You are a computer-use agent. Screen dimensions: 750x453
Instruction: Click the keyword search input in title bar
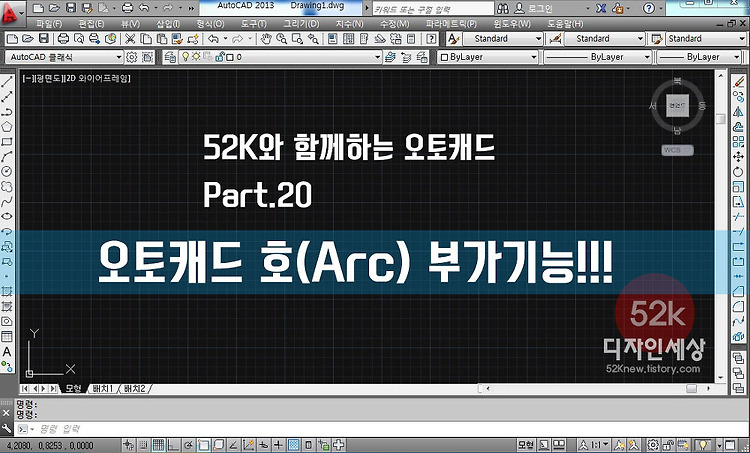pyautogui.click(x=433, y=9)
